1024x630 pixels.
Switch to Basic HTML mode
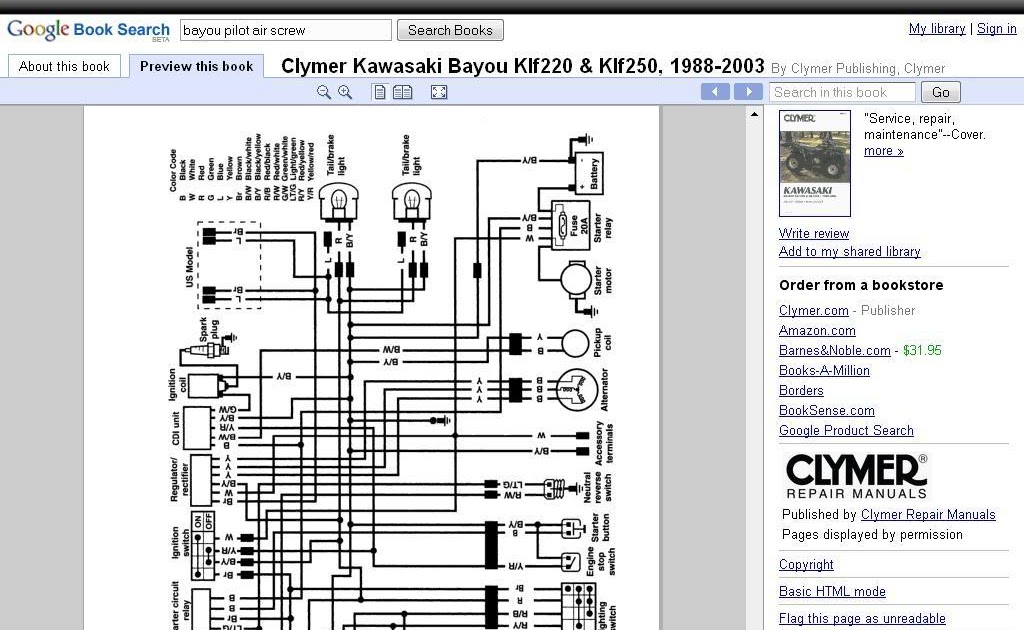tap(832, 591)
